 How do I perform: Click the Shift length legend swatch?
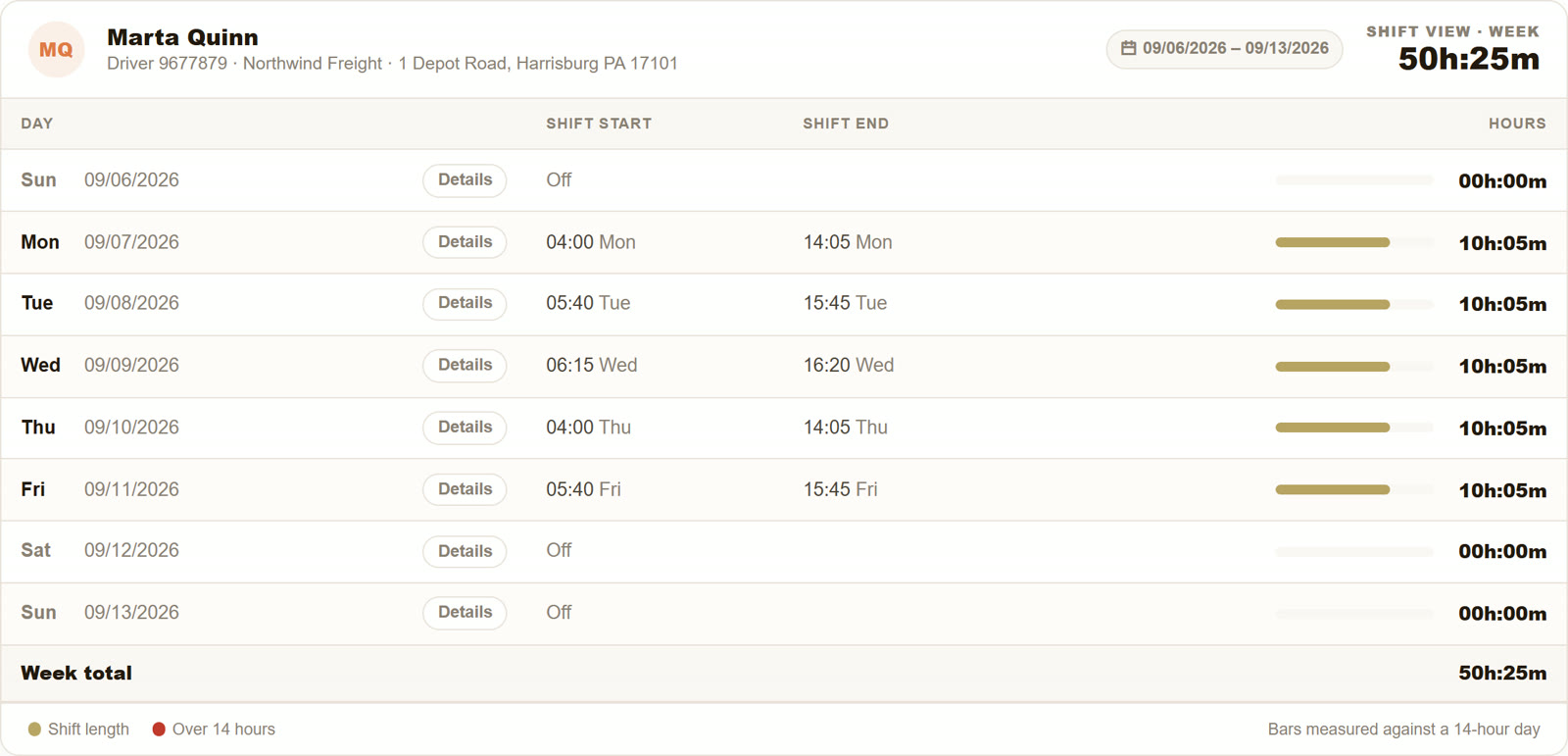(x=34, y=730)
